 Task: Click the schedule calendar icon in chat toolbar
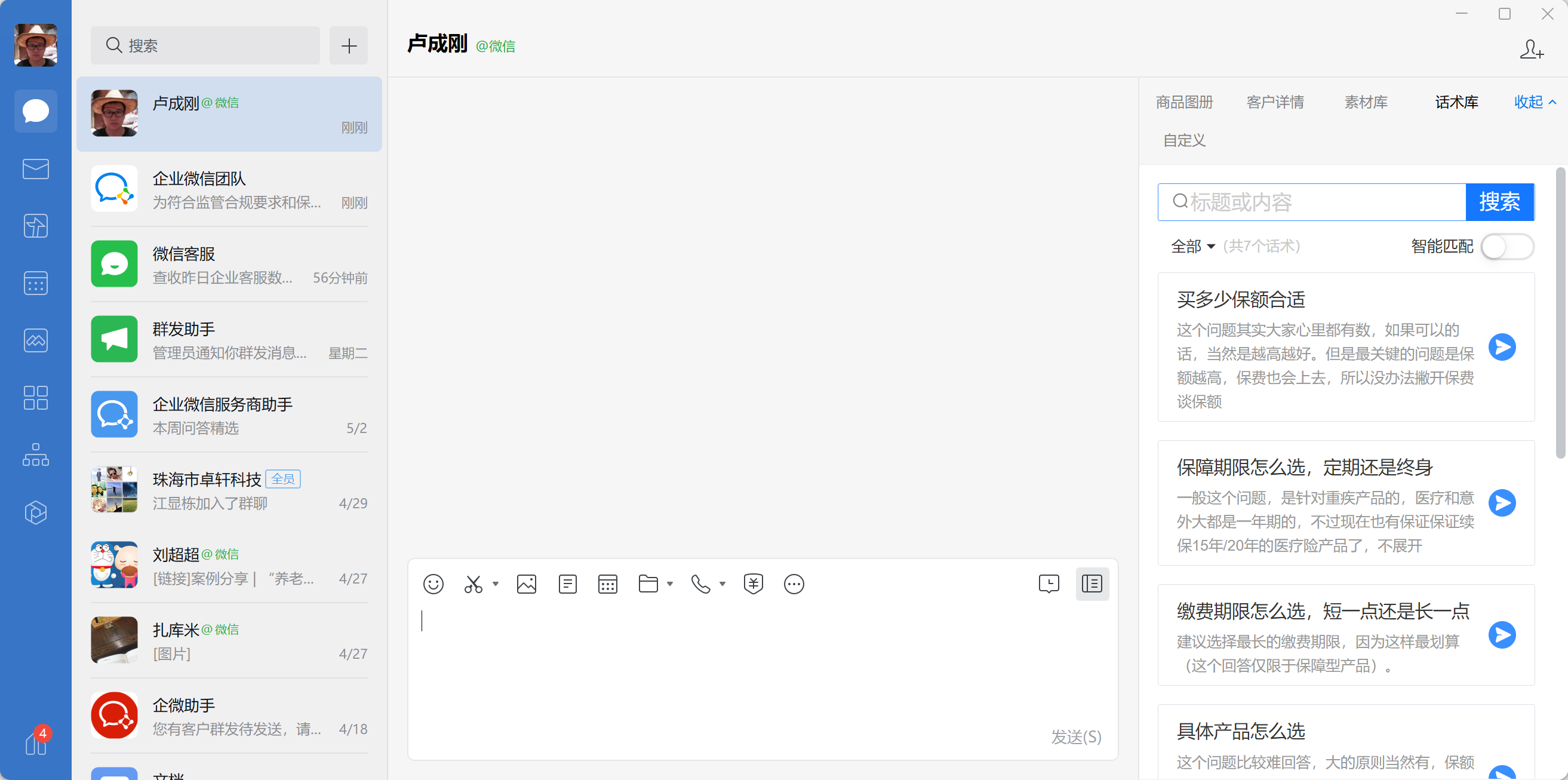(607, 584)
